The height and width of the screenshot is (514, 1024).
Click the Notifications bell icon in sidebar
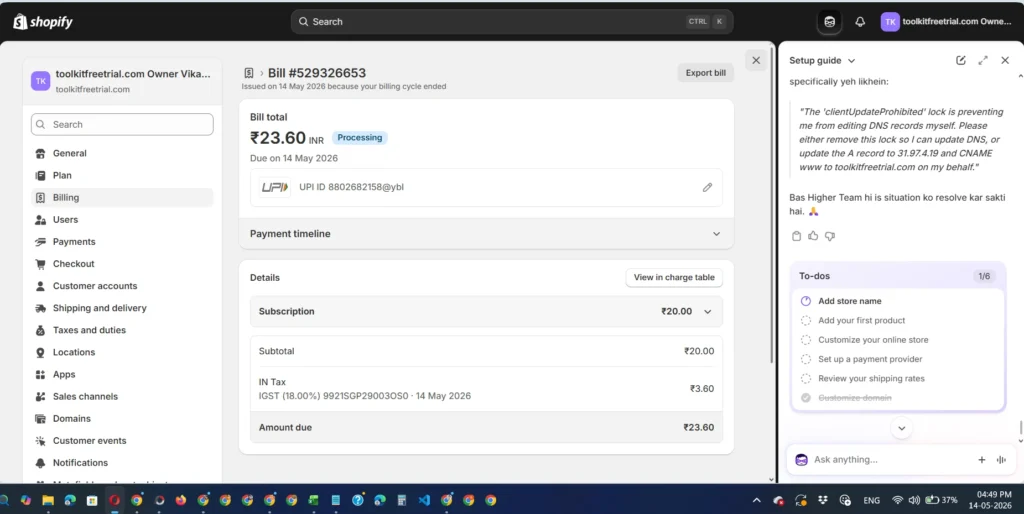[x=40, y=463]
